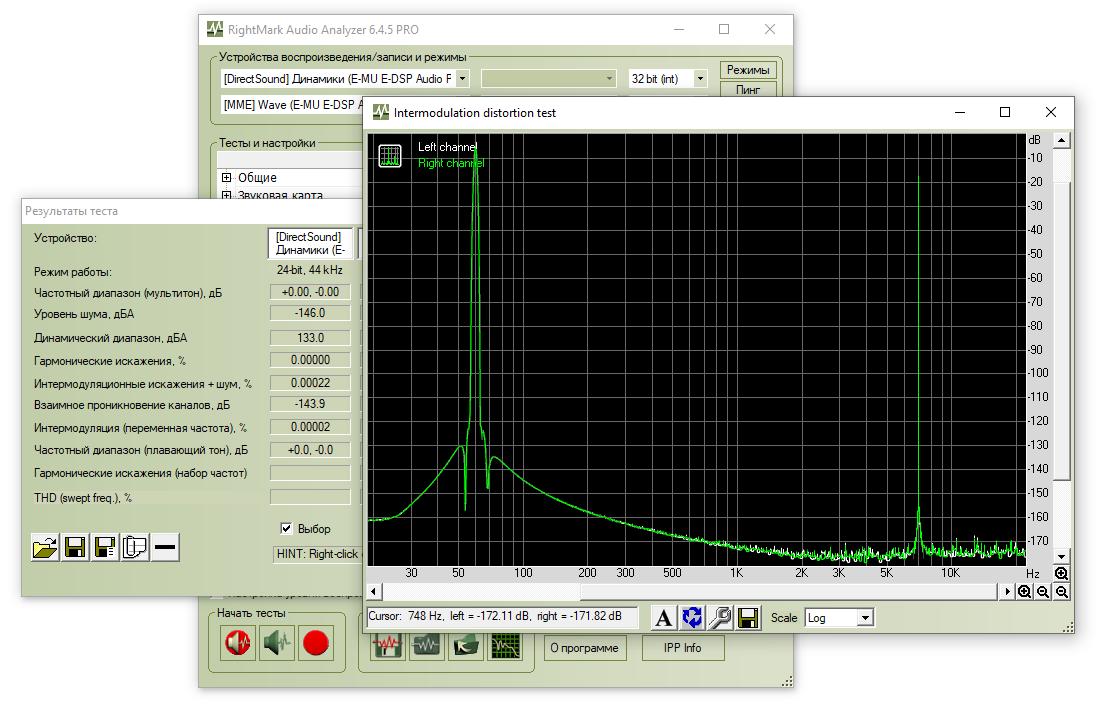The image size is (1104, 708).
Task: Click the second floppy disk save icon in results
Action: [105, 547]
